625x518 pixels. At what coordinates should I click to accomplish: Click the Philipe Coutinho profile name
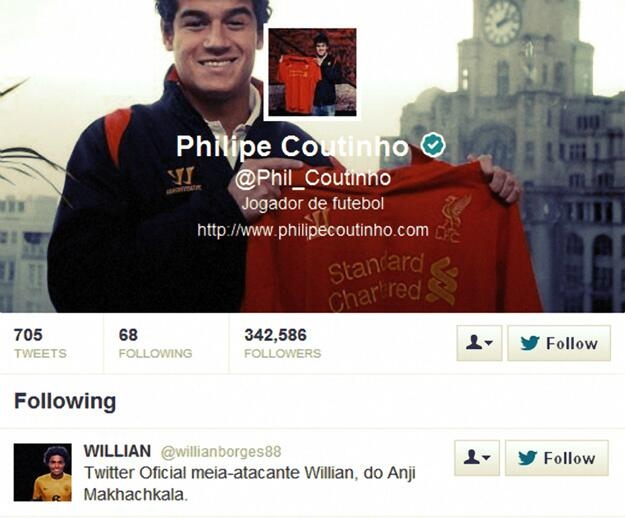[293, 146]
